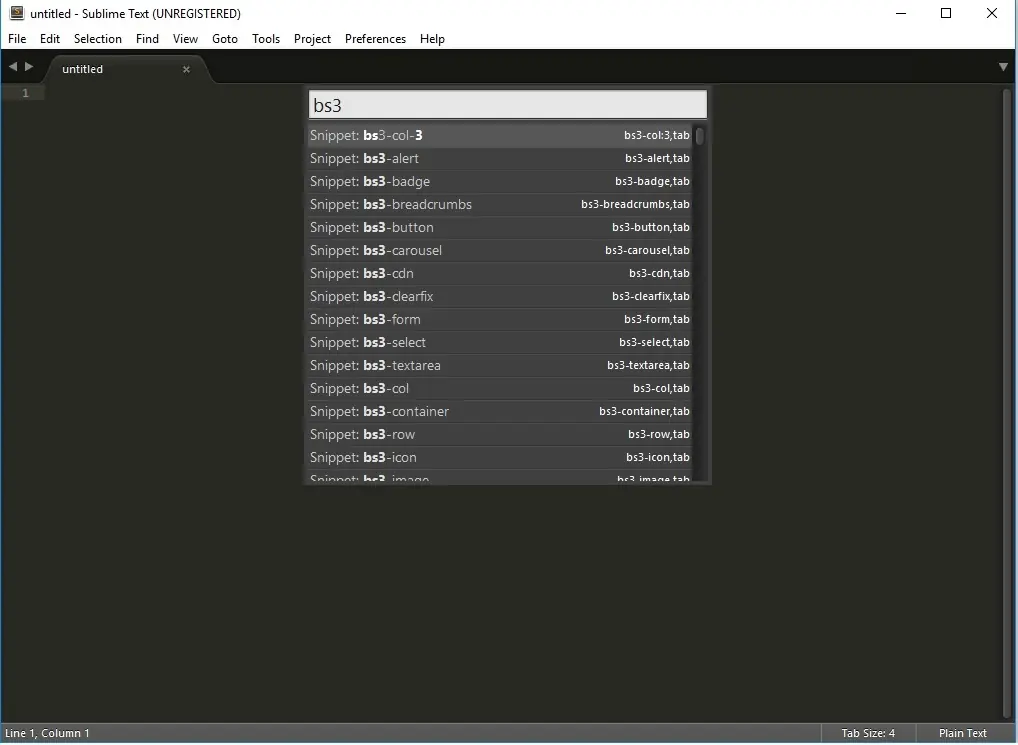Image resolution: width=1018 pixels, height=745 pixels.
Task: Open the View menu
Action: 185,39
